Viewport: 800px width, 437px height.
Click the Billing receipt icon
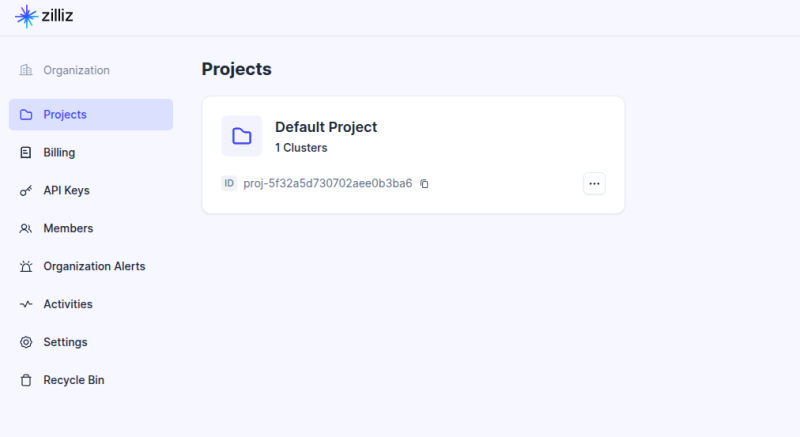click(x=26, y=152)
